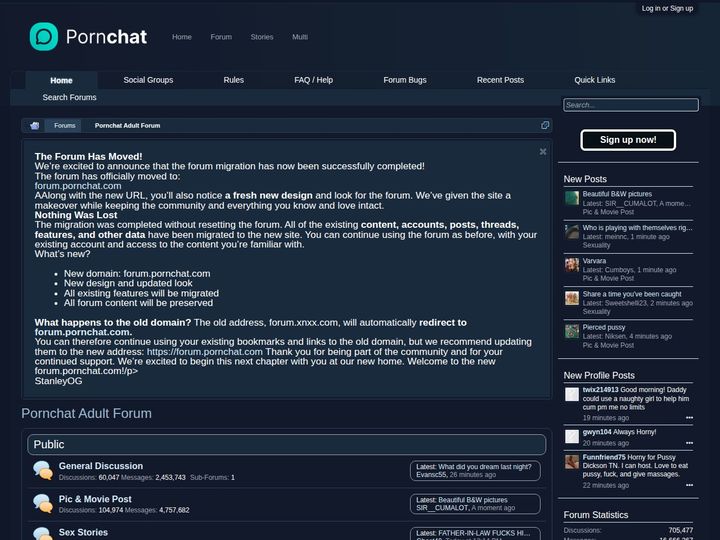The height and width of the screenshot is (540, 720).
Task: Click the top header Stories link
Action: click(262, 37)
